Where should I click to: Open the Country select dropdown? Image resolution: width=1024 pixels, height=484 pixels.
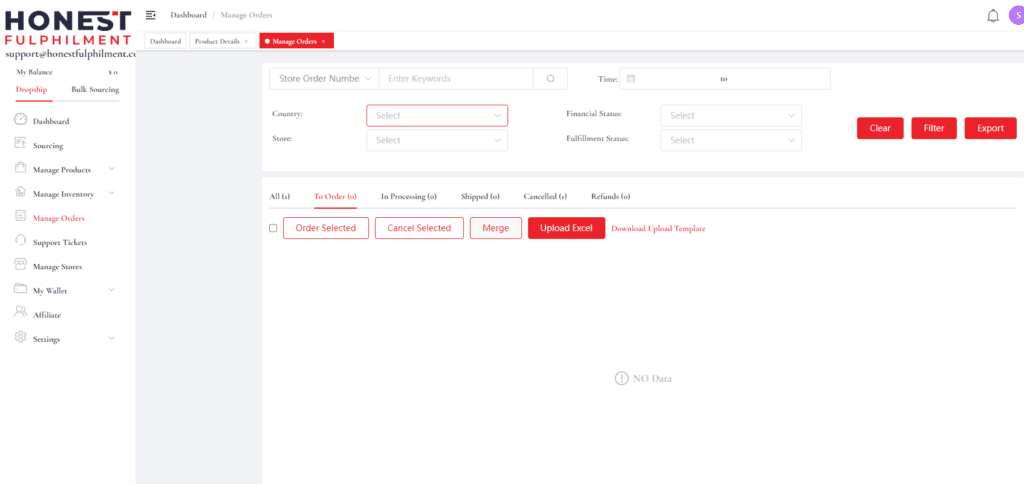point(437,116)
